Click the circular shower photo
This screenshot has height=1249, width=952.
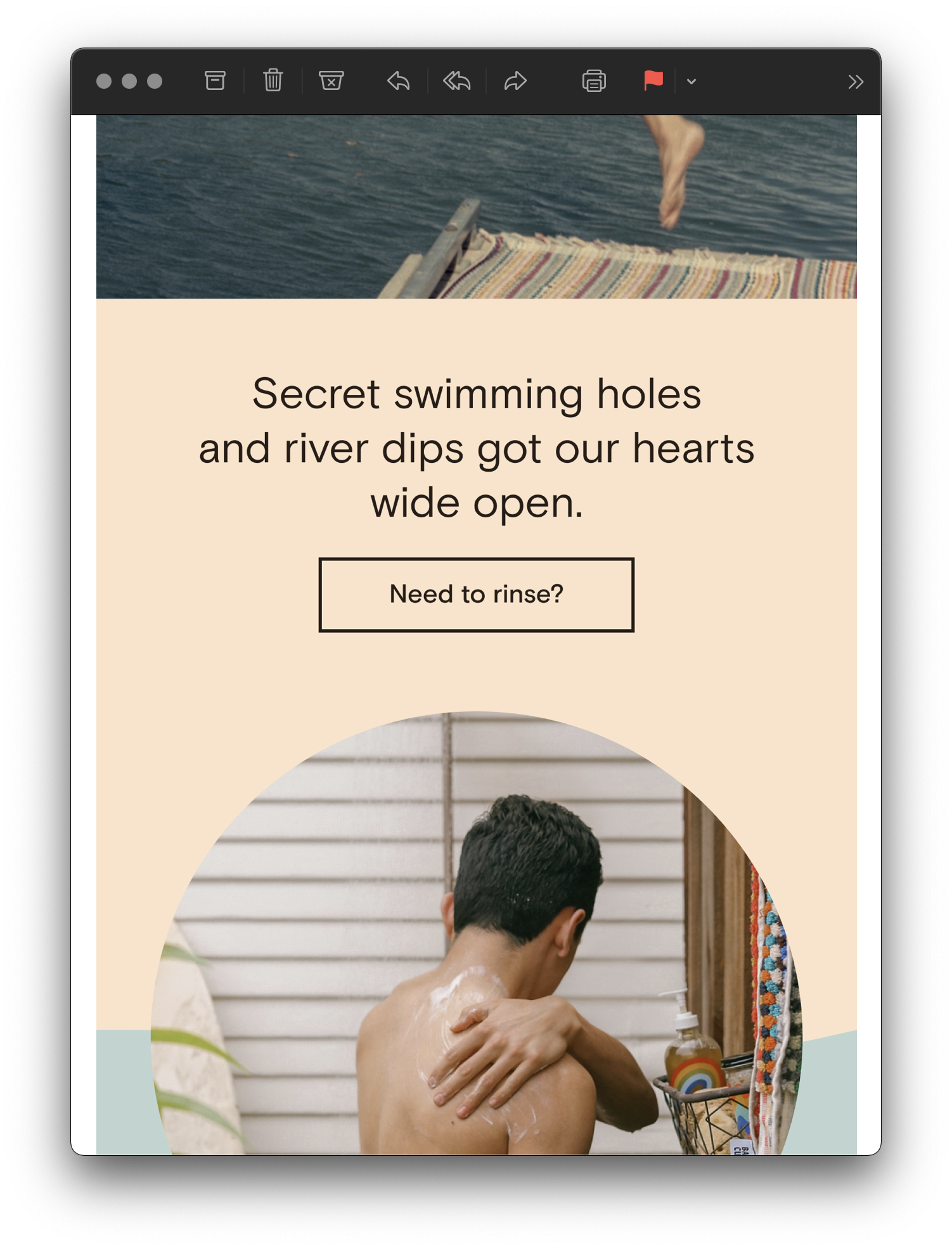[x=477, y=933]
